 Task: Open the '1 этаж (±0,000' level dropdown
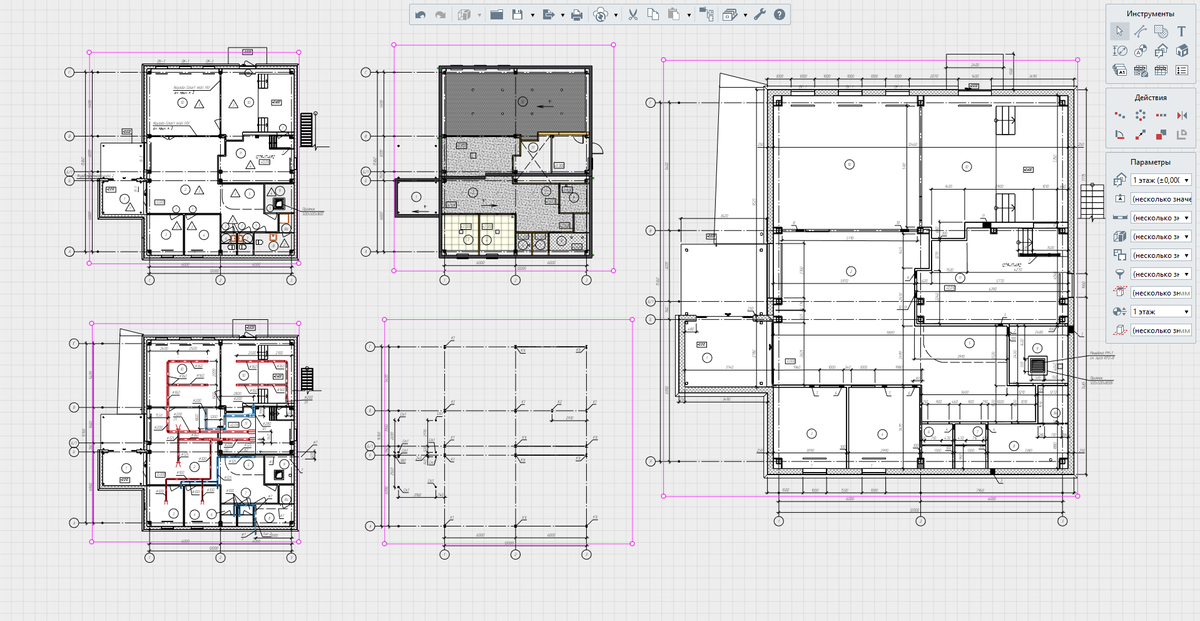click(x=1160, y=180)
